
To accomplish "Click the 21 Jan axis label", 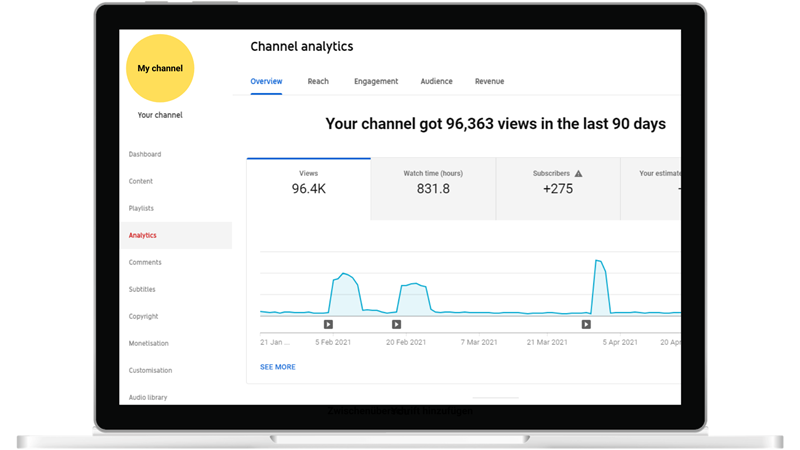I will 274,342.
